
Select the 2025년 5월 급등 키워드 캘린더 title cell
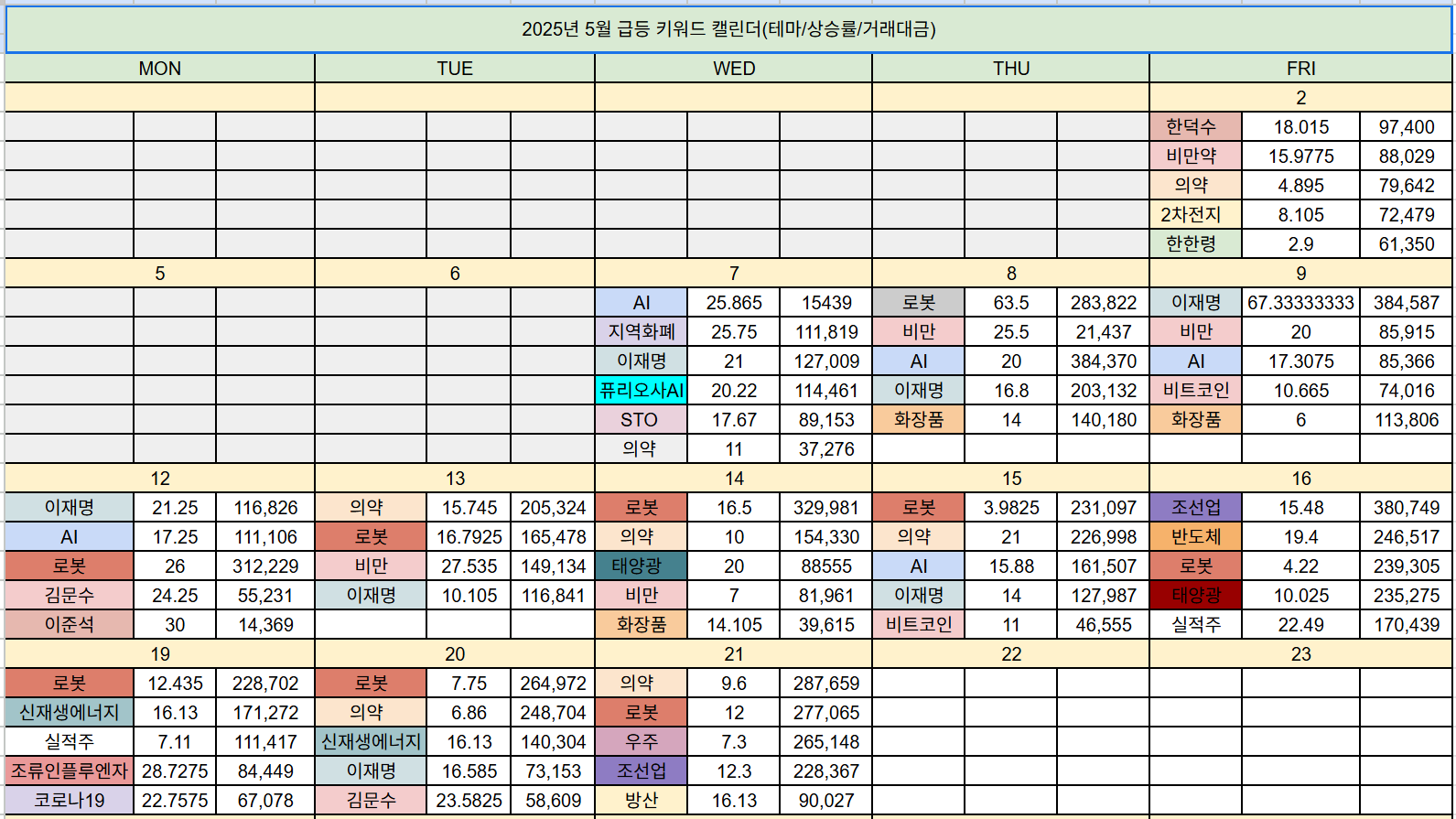point(728,29)
